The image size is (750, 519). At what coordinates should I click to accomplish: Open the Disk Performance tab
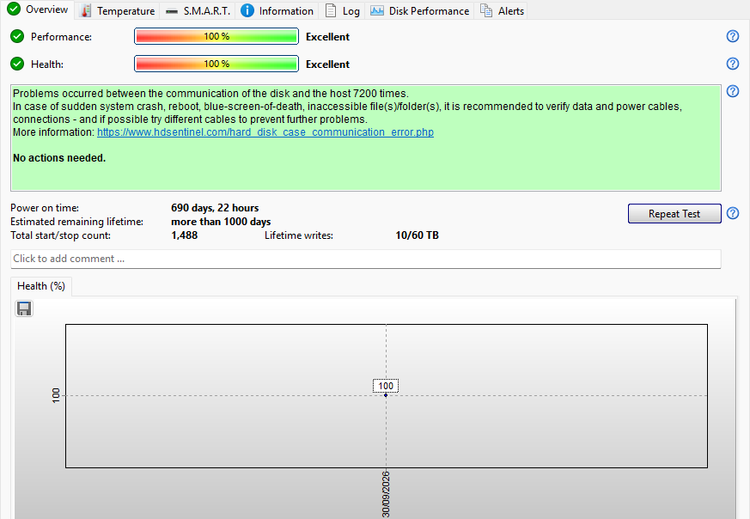[x=419, y=11]
